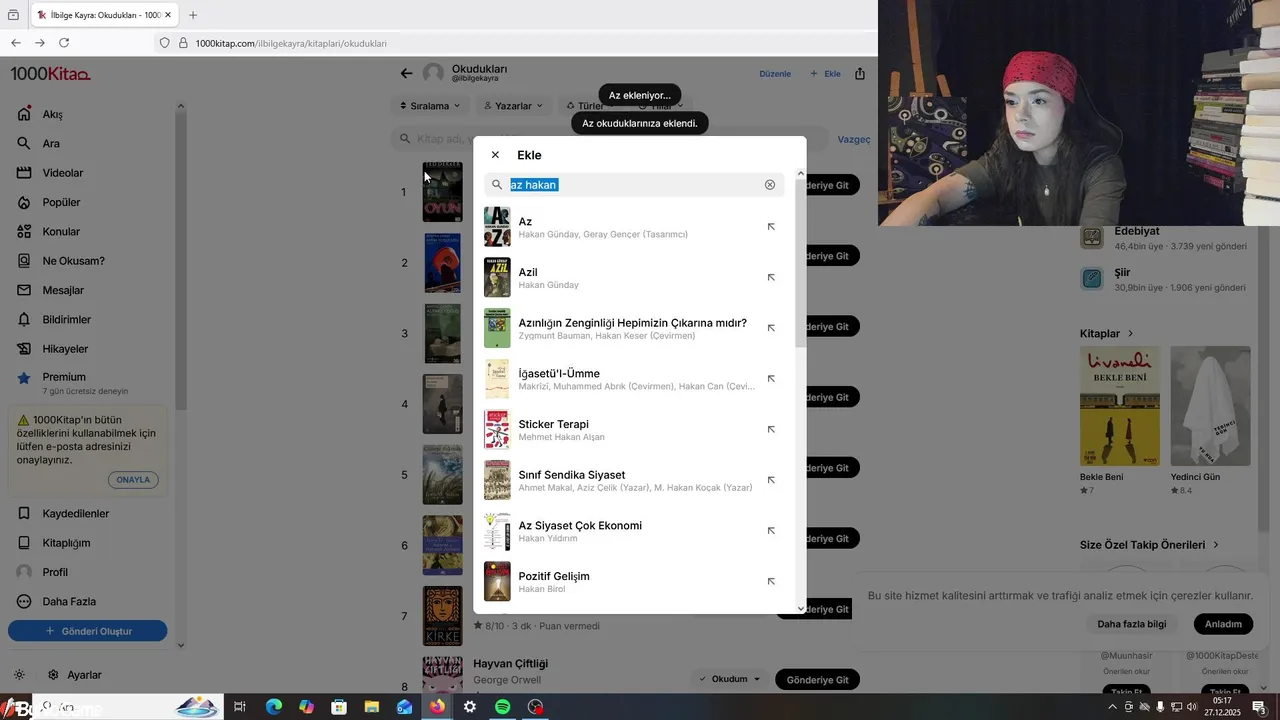The width and height of the screenshot is (1280, 720).
Task: Open 'Daha Fazla' in the sidebar
Action: point(69,602)
